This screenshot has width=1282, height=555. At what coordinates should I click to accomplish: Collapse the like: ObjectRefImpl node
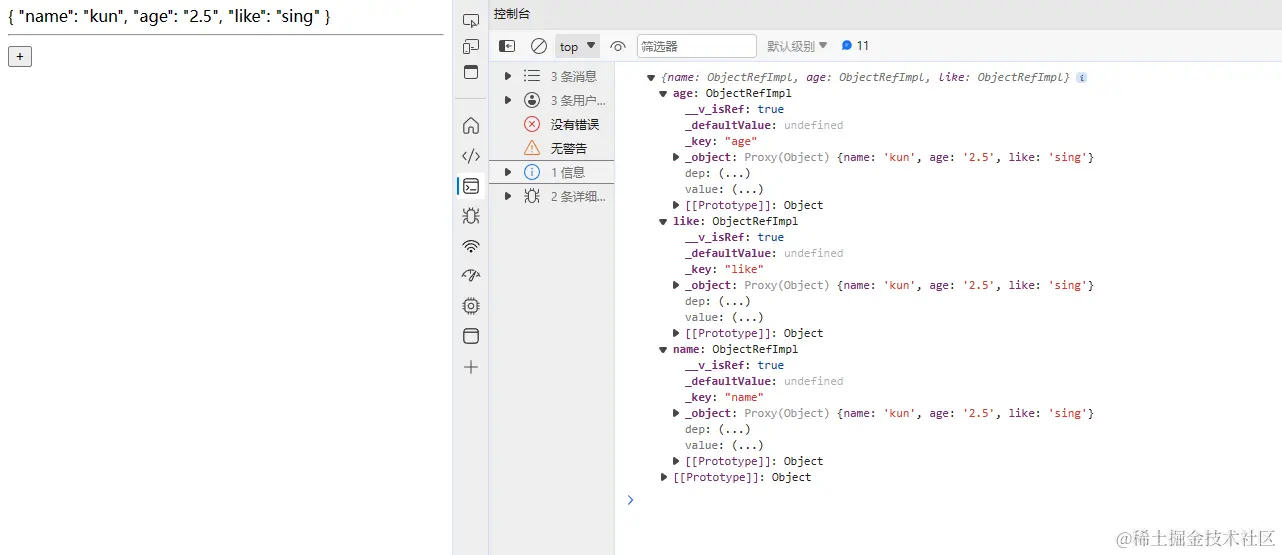pyautogui.click(x=663, y=221)
